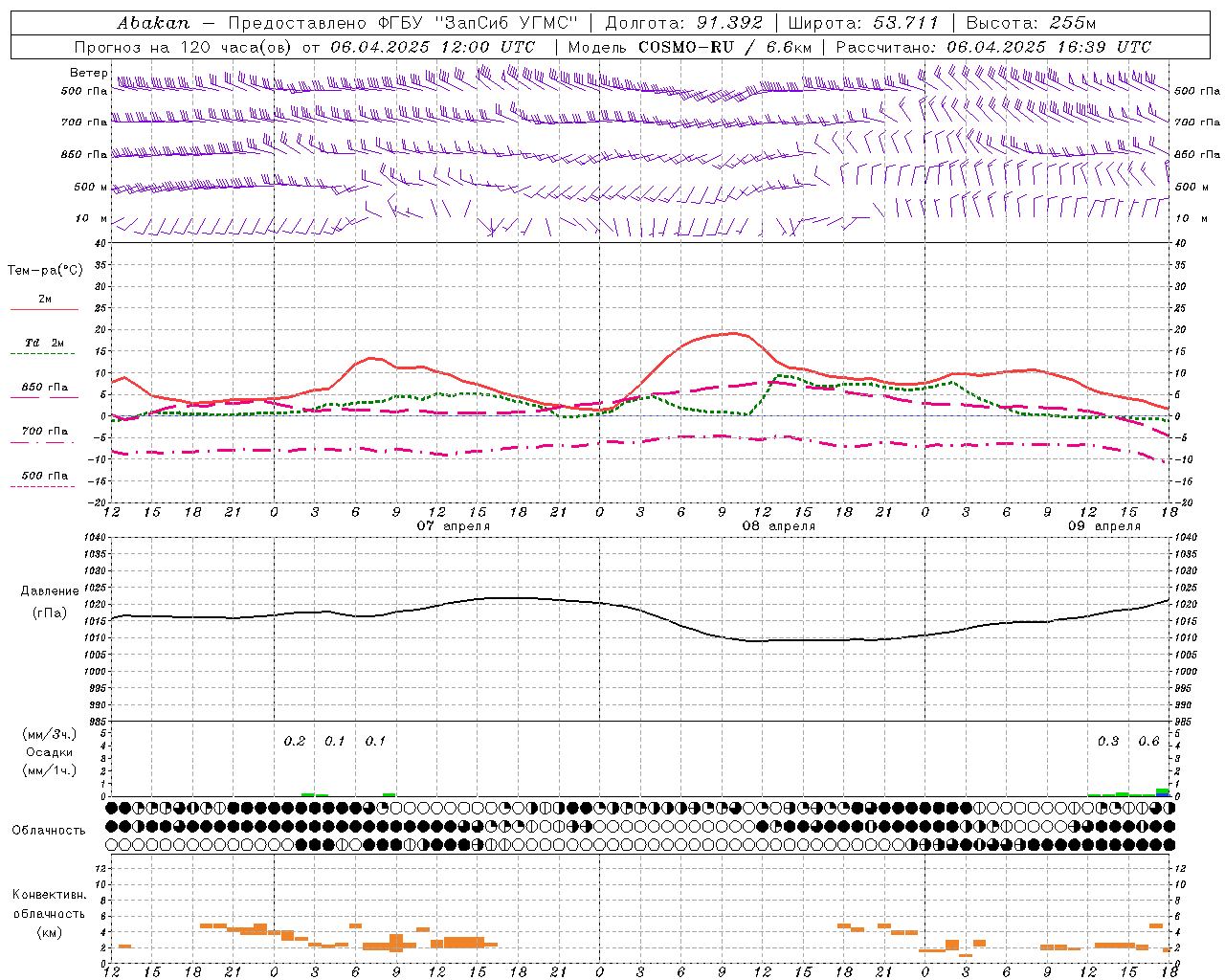Click the station name "Abakan" in the header
The width and height of the screenshot is (1225, 980).
[x=153, y=22]
